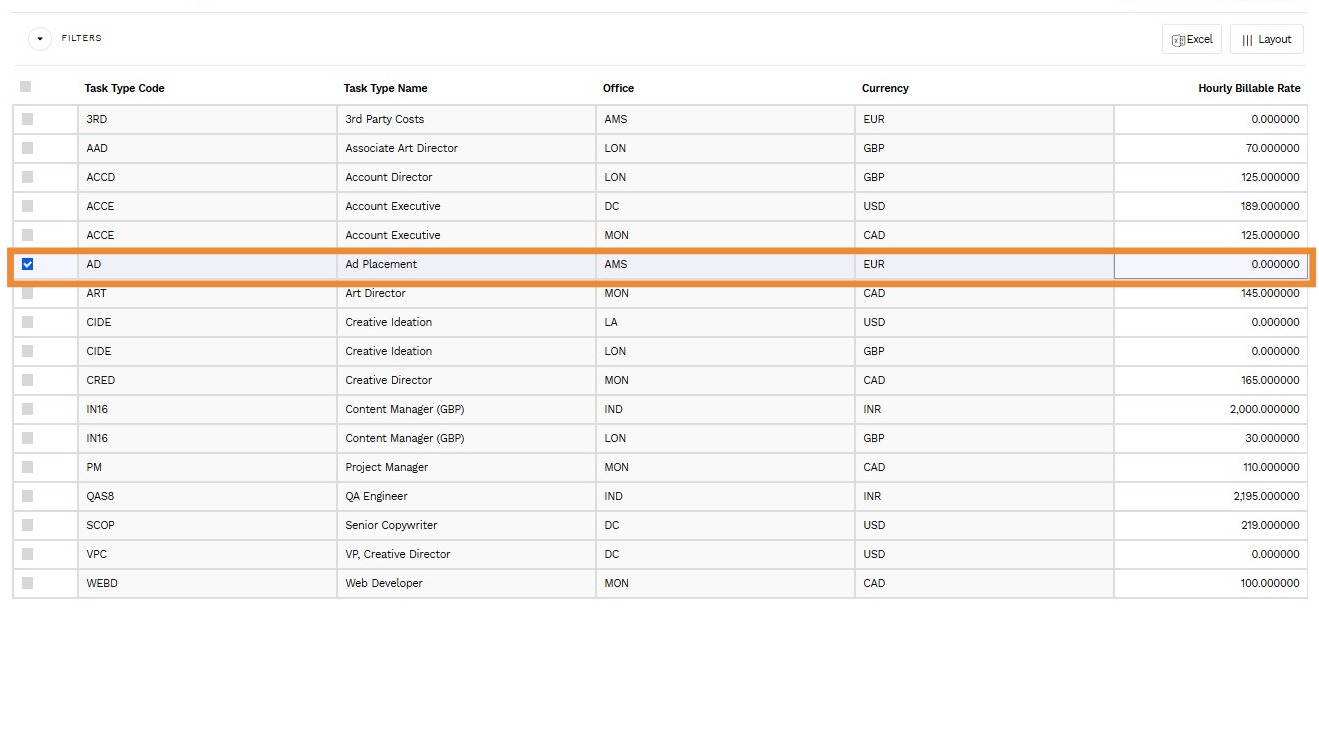Click the SCOP task type code
The image size is (1319, 737).
click(x=101, y=525)
